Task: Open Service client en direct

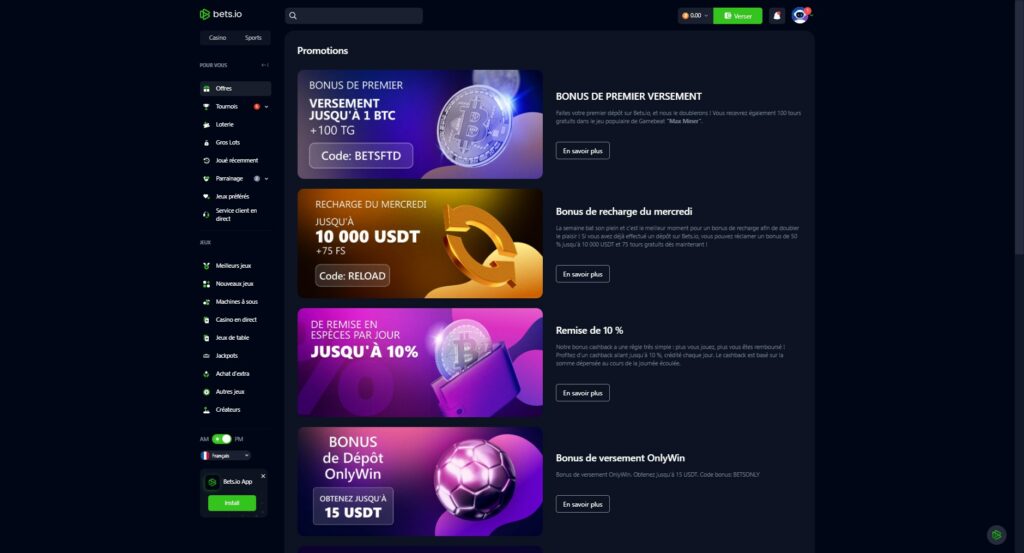Action: click(235, 215)
